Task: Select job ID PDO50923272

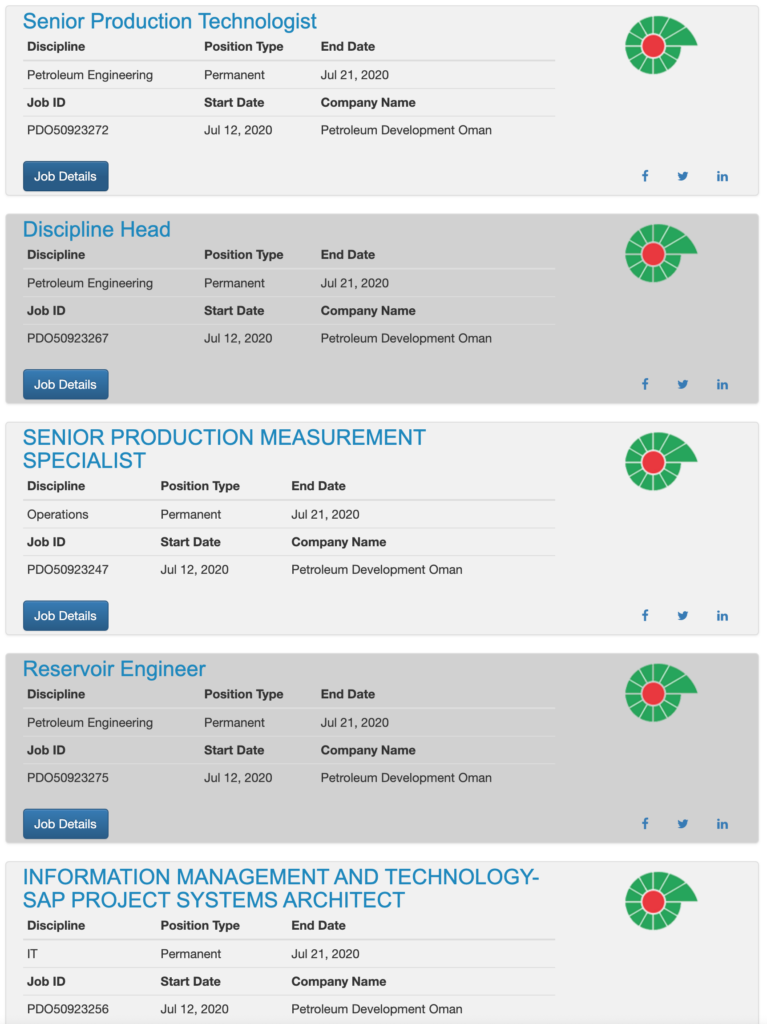Action: click(x=68, y=130)
